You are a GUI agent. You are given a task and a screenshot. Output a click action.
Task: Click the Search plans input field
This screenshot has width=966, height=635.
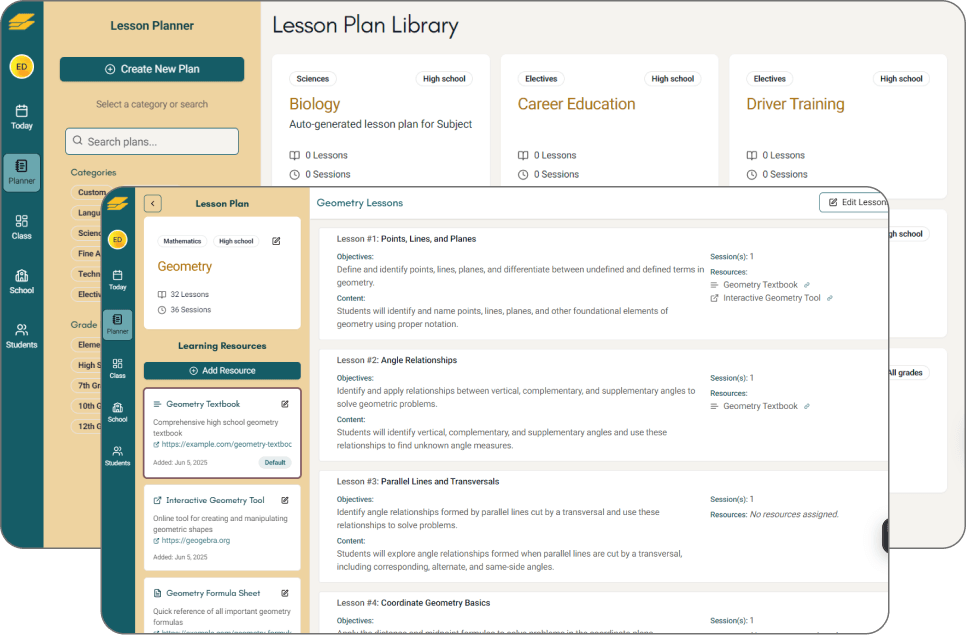tap(151, 141)
